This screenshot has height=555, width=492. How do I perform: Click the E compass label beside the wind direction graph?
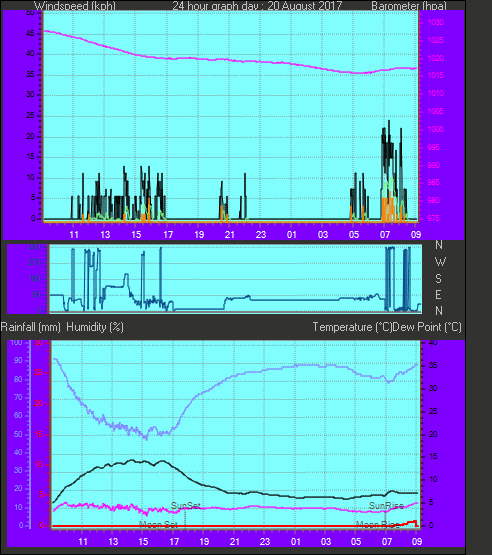[x=438, y=294]
